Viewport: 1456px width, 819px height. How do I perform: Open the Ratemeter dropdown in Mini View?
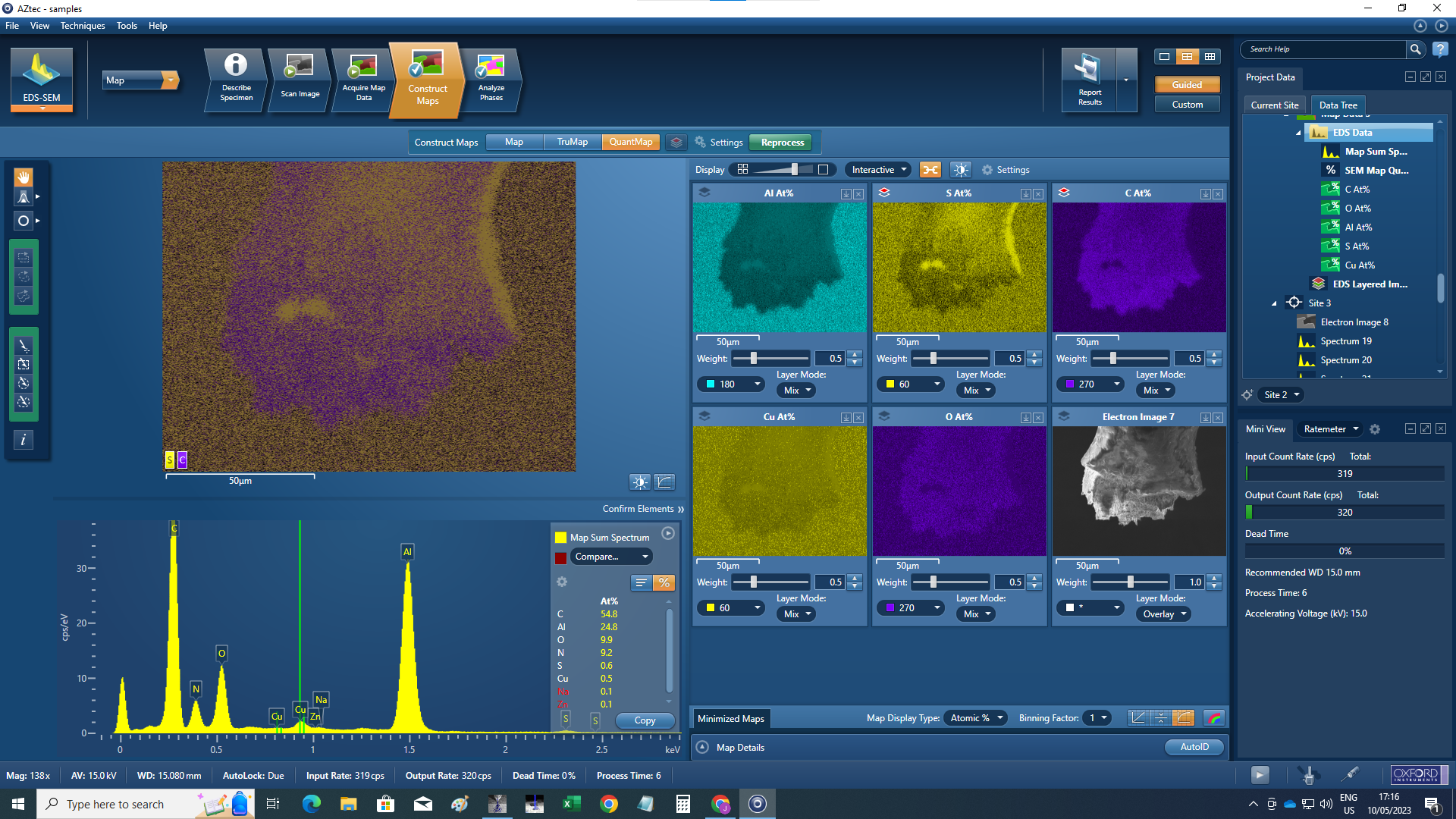coord(1330,429)
